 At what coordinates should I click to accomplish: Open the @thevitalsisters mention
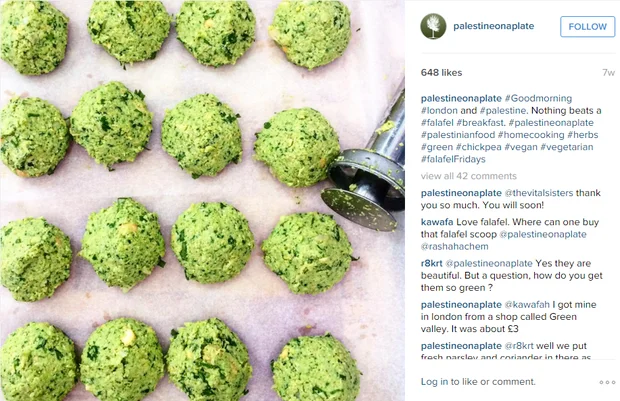(539, 193)
